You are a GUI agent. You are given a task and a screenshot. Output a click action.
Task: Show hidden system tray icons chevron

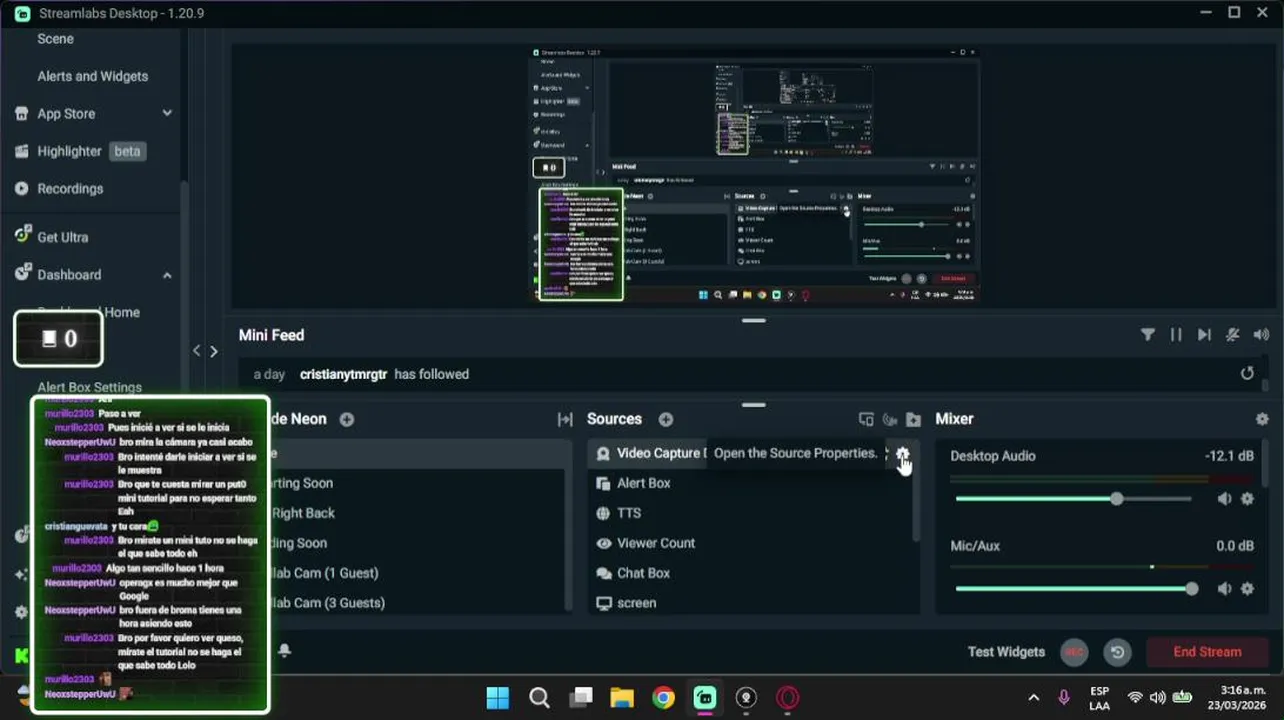(x=1033, y=698)
